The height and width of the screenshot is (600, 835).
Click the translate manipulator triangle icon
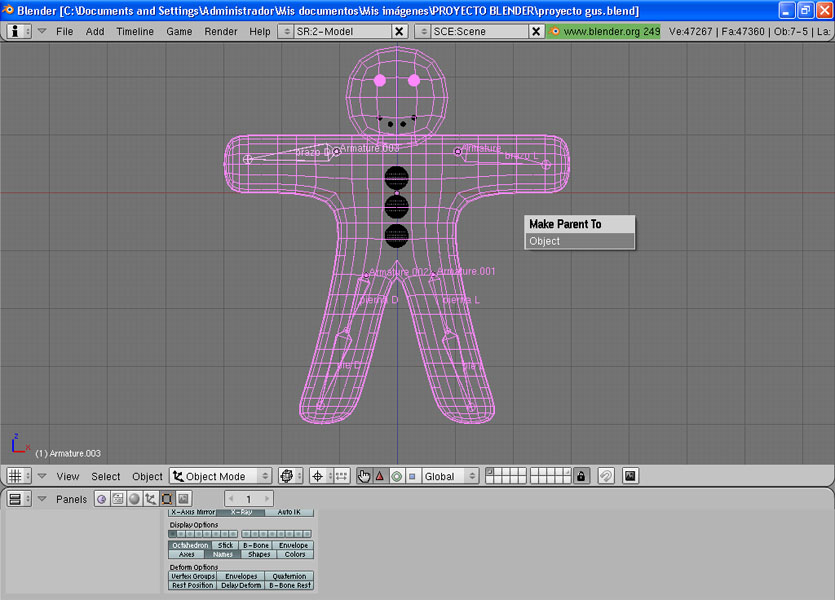pos(380,477)
